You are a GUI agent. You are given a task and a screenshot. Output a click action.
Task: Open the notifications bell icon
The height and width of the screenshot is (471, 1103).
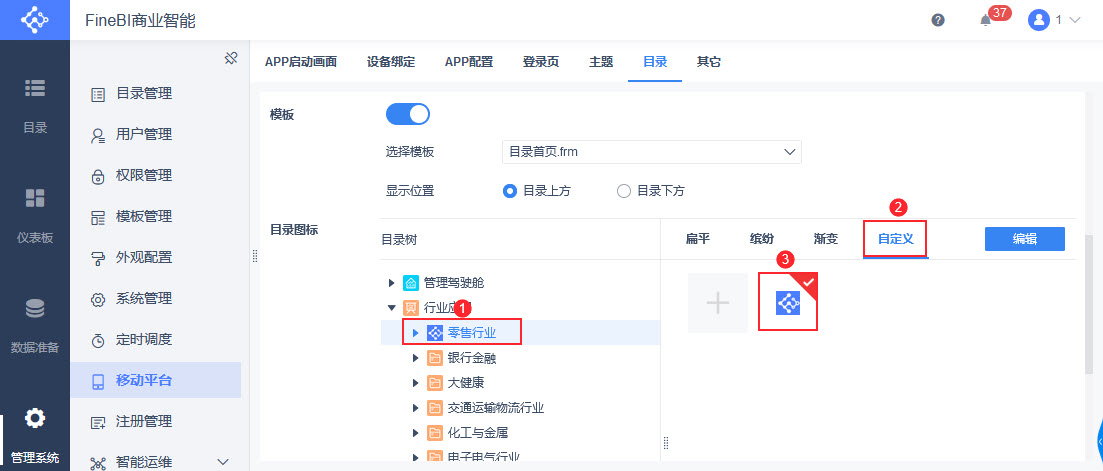(985, 20)
